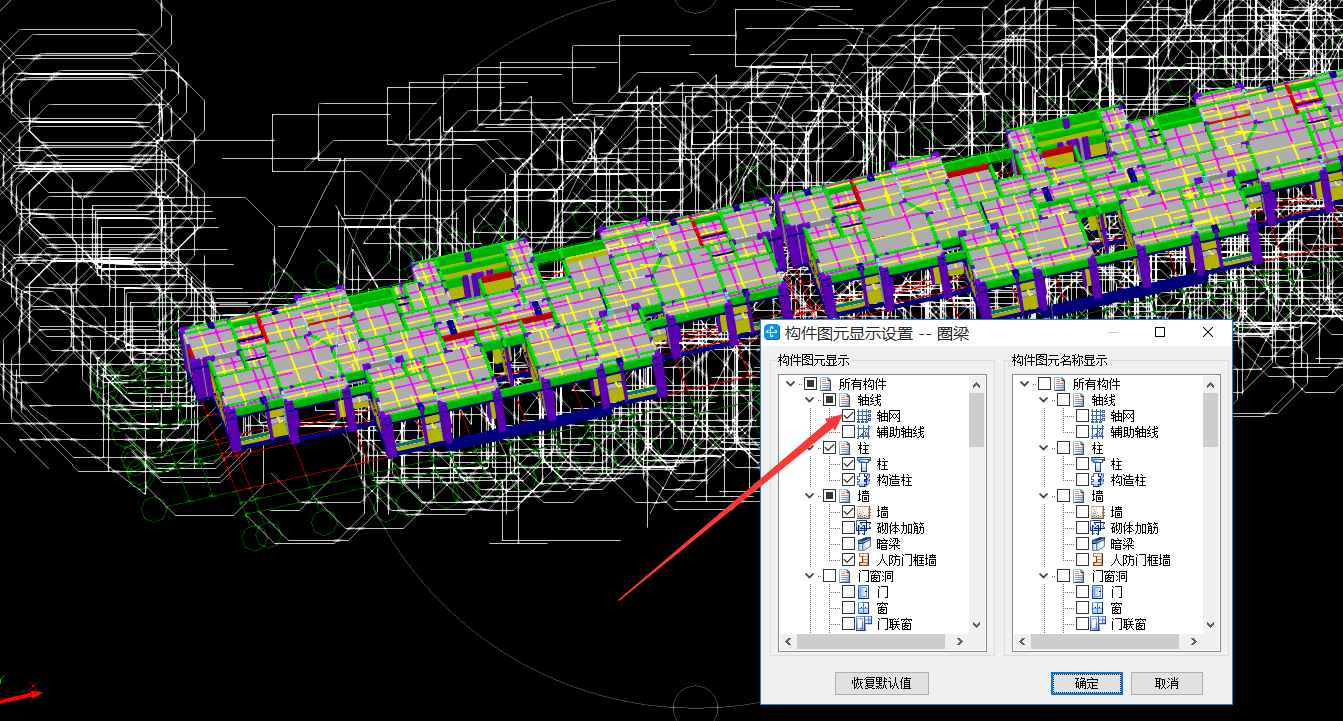Click the 轴网 grid icon in 构件图元显示 tree
This screenshot has width=1343, height=721.
click(x=864, y=416)
